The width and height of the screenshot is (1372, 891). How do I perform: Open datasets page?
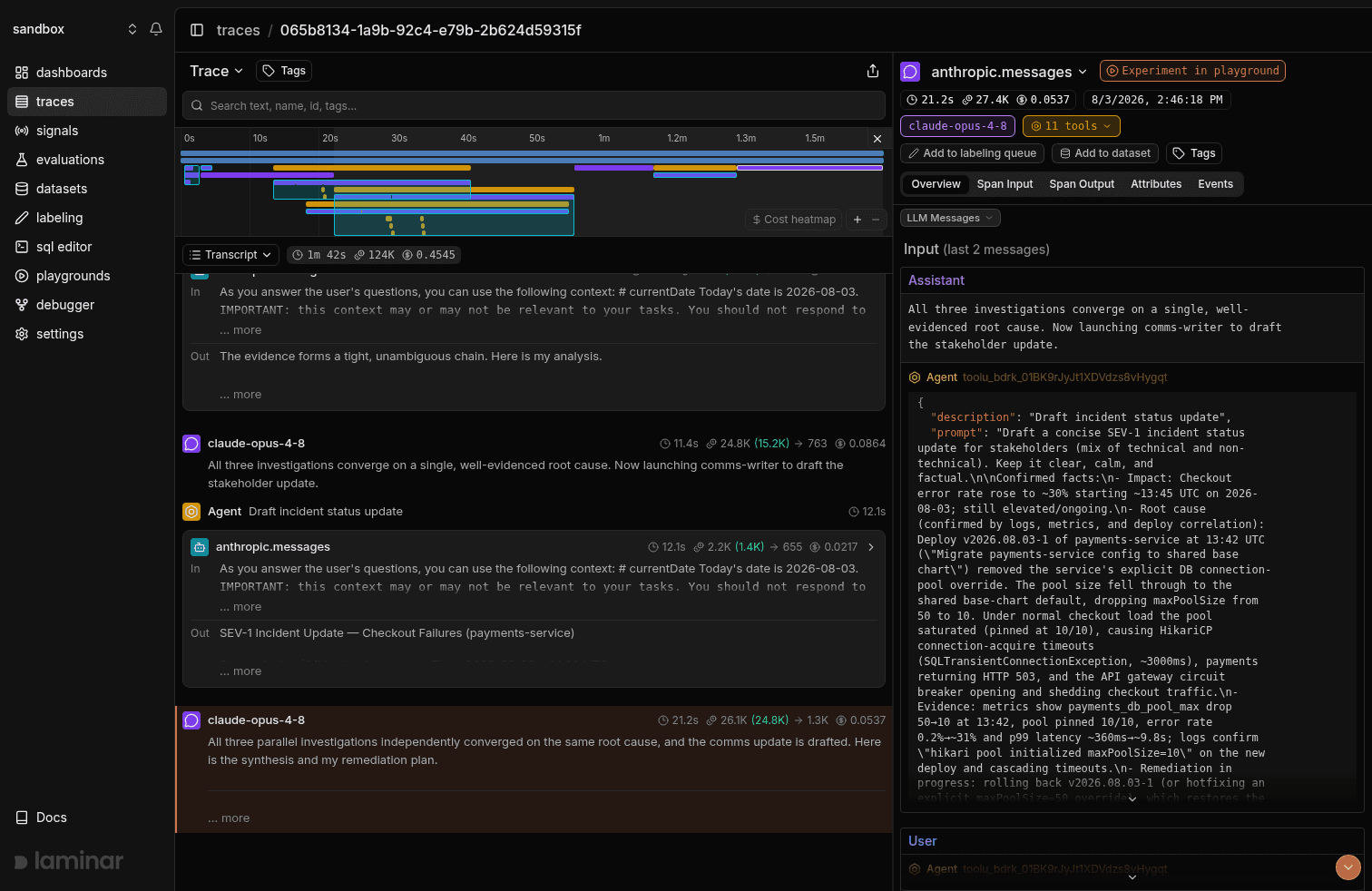[87, 189]
